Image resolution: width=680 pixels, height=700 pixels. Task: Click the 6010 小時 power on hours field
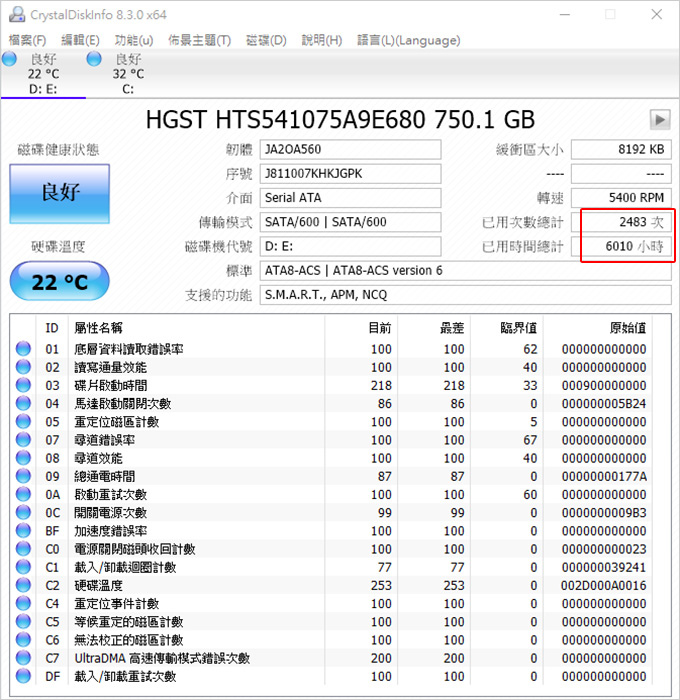621,246
